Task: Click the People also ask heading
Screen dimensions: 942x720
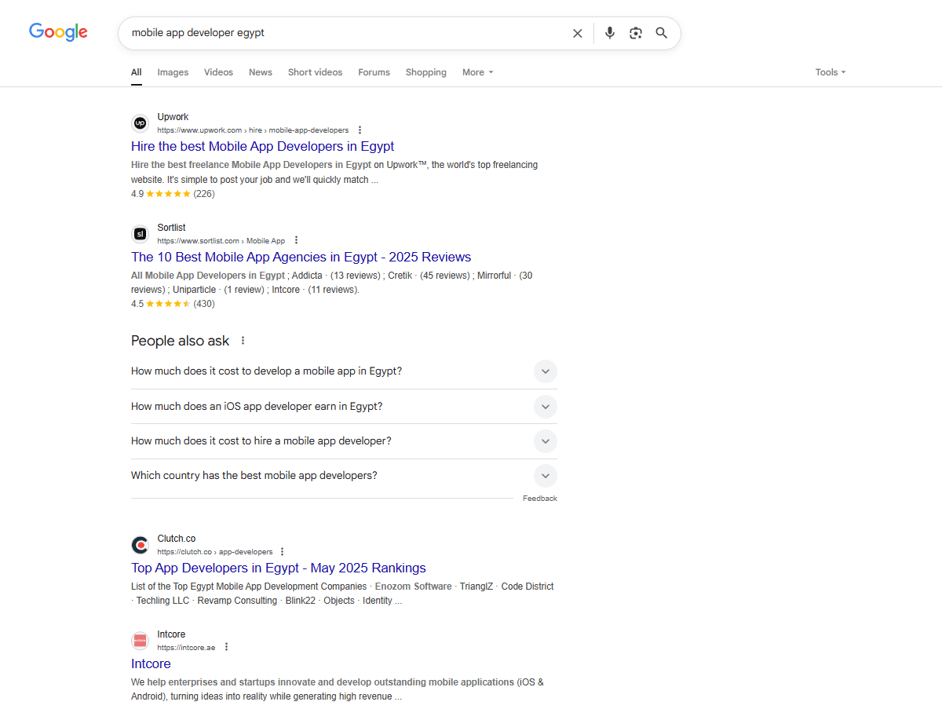Action: (x=180, y=341)
